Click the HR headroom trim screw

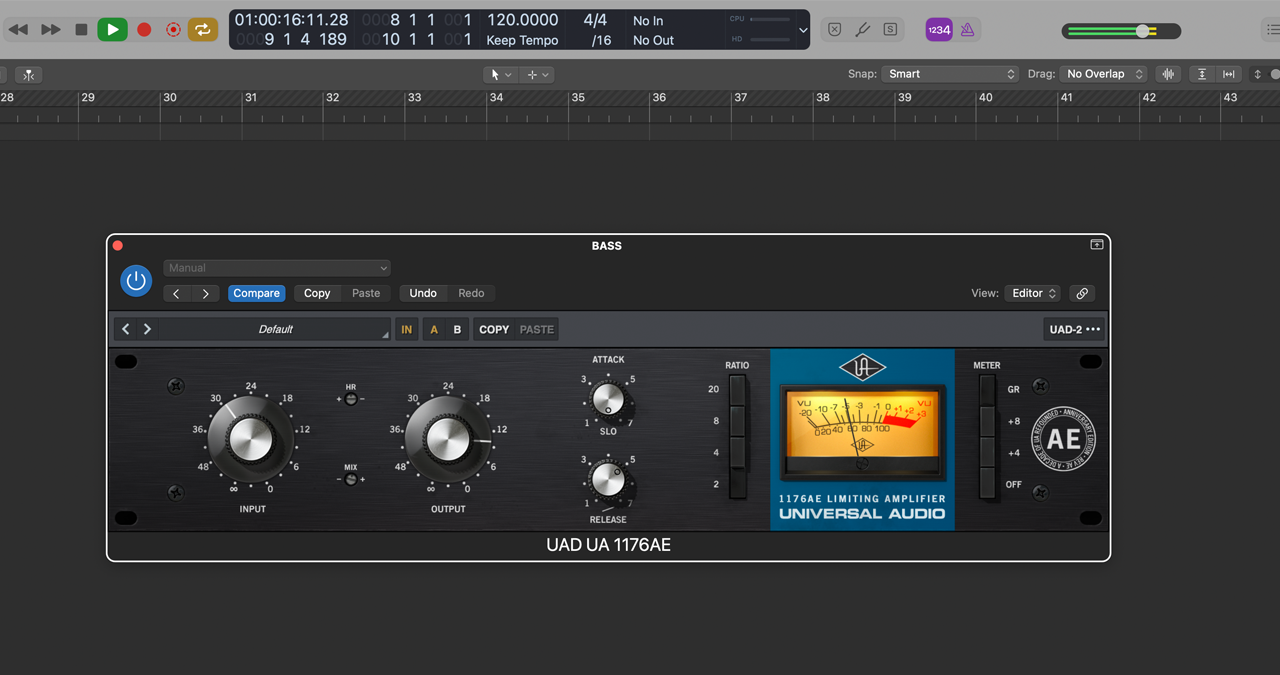point(351,399)
